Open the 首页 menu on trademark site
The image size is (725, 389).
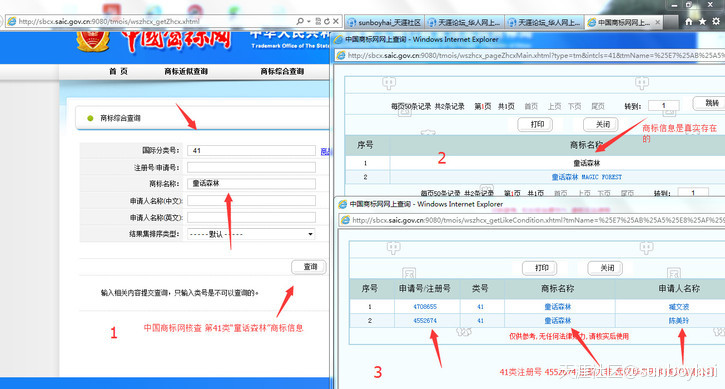pos(118,71)
